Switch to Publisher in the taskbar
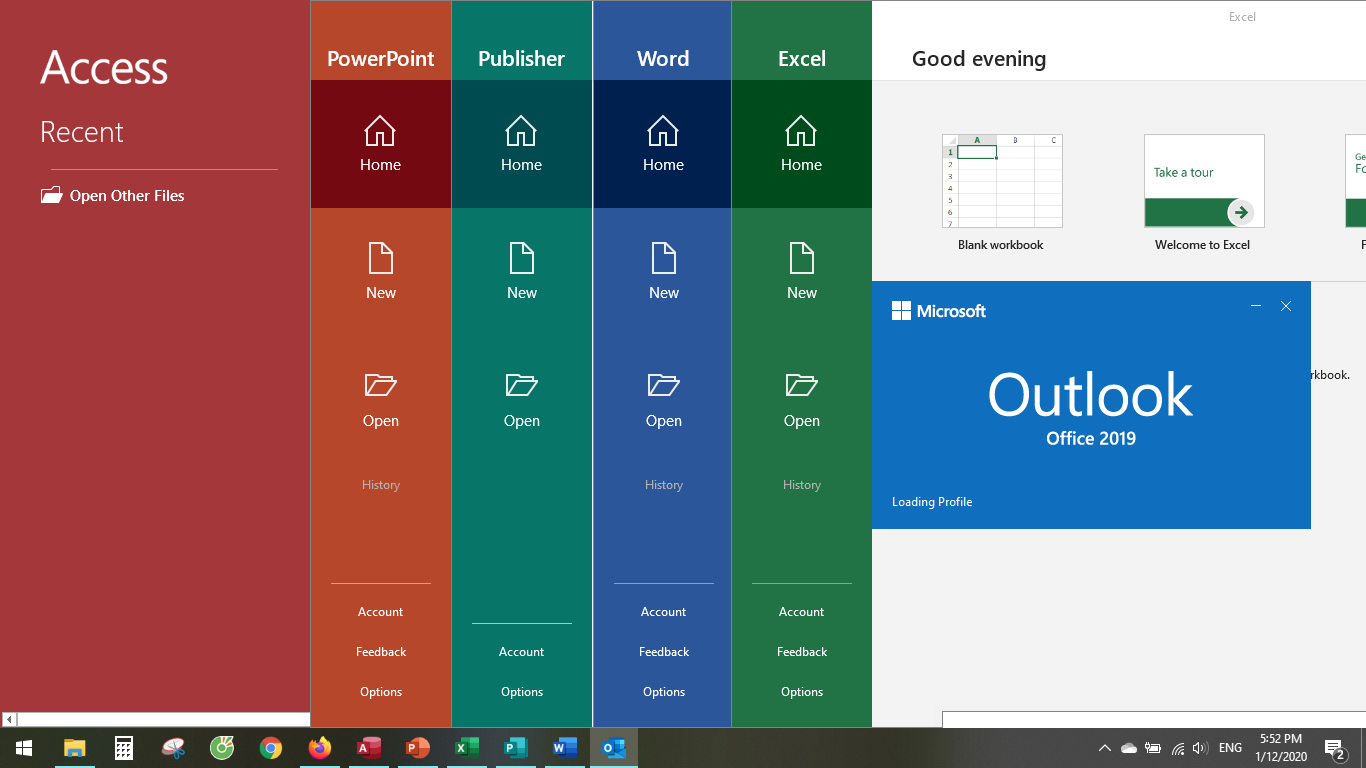Screen dimensions: 1366x768 tap(516, 748)
